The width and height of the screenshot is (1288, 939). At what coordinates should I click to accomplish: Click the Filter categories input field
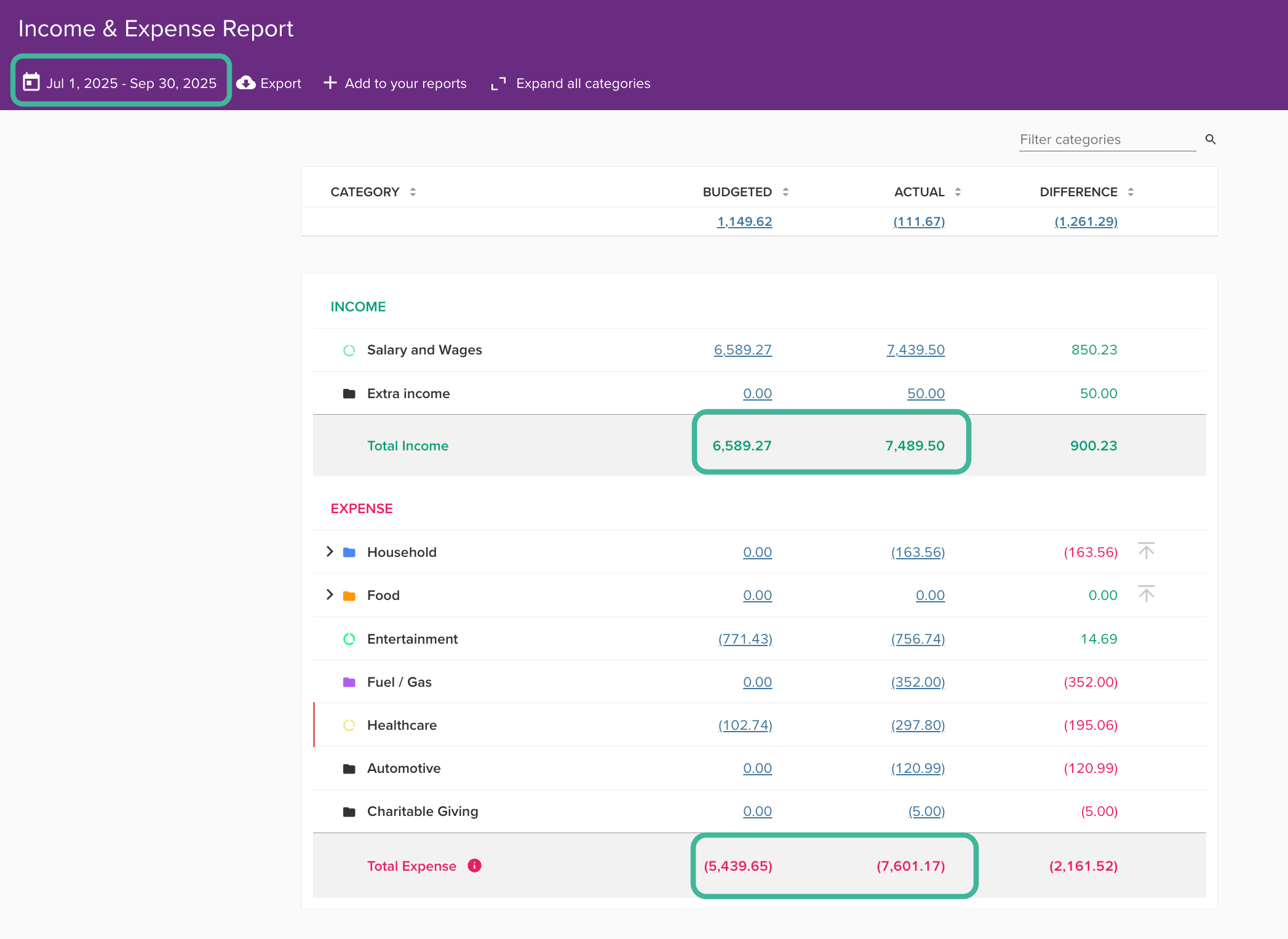pyautogui.click(x=1107, y=140)
